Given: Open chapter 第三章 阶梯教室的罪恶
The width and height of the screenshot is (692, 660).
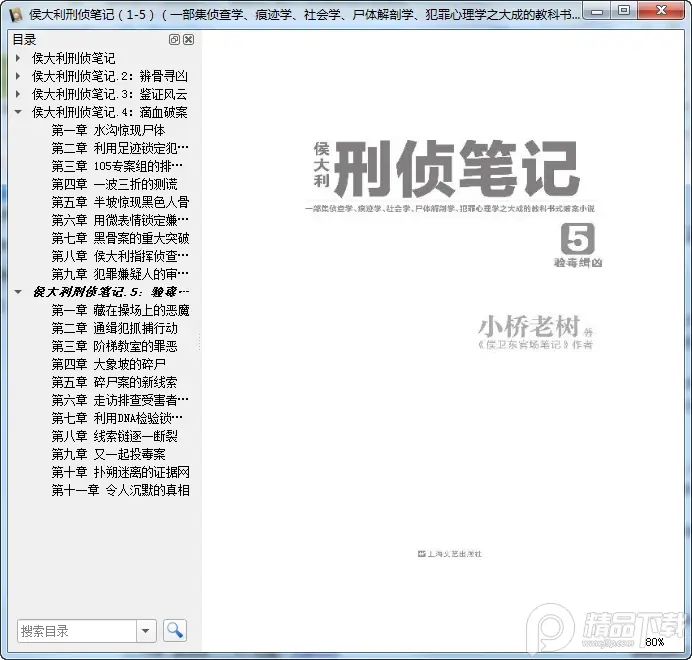Looking at the screenshot, I should 114,346.
